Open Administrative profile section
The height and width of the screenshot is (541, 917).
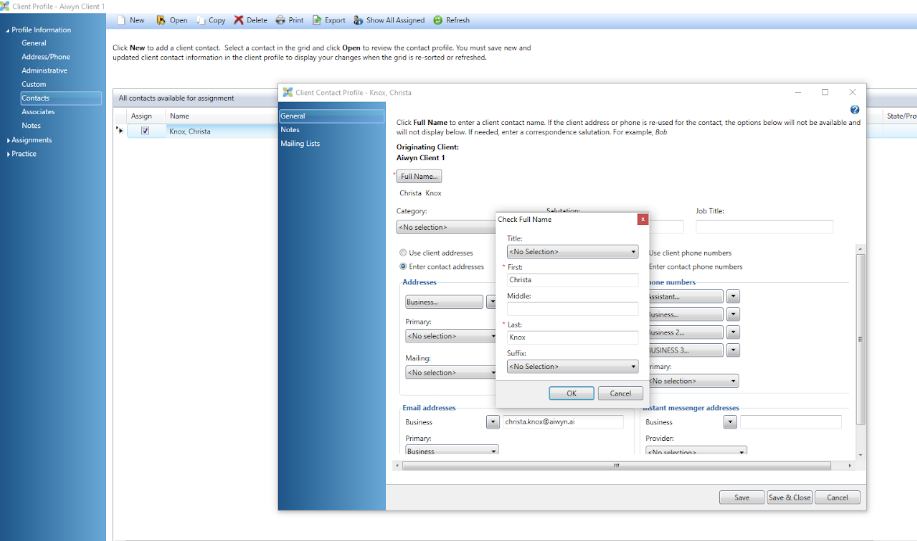coord(44,70)
